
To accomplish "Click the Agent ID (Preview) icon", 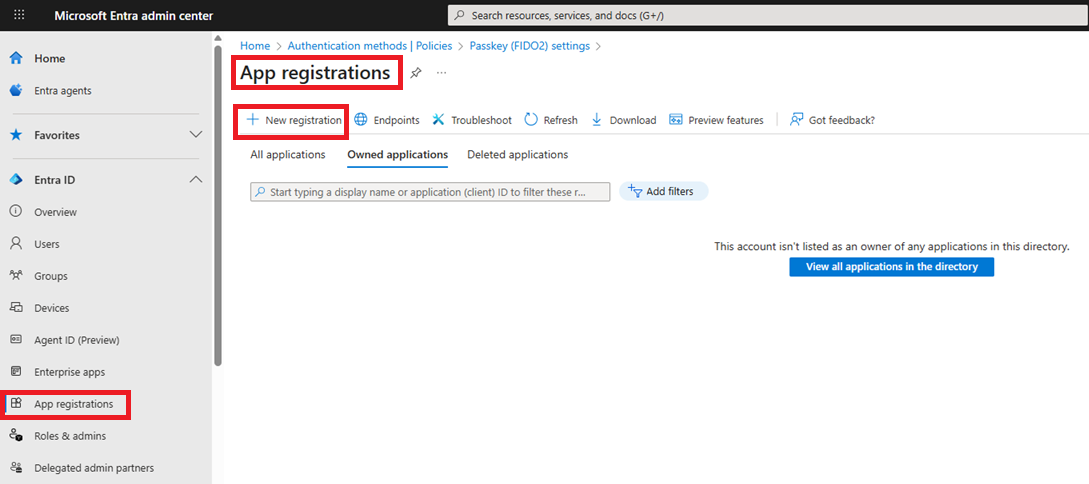I will [16, 340].
